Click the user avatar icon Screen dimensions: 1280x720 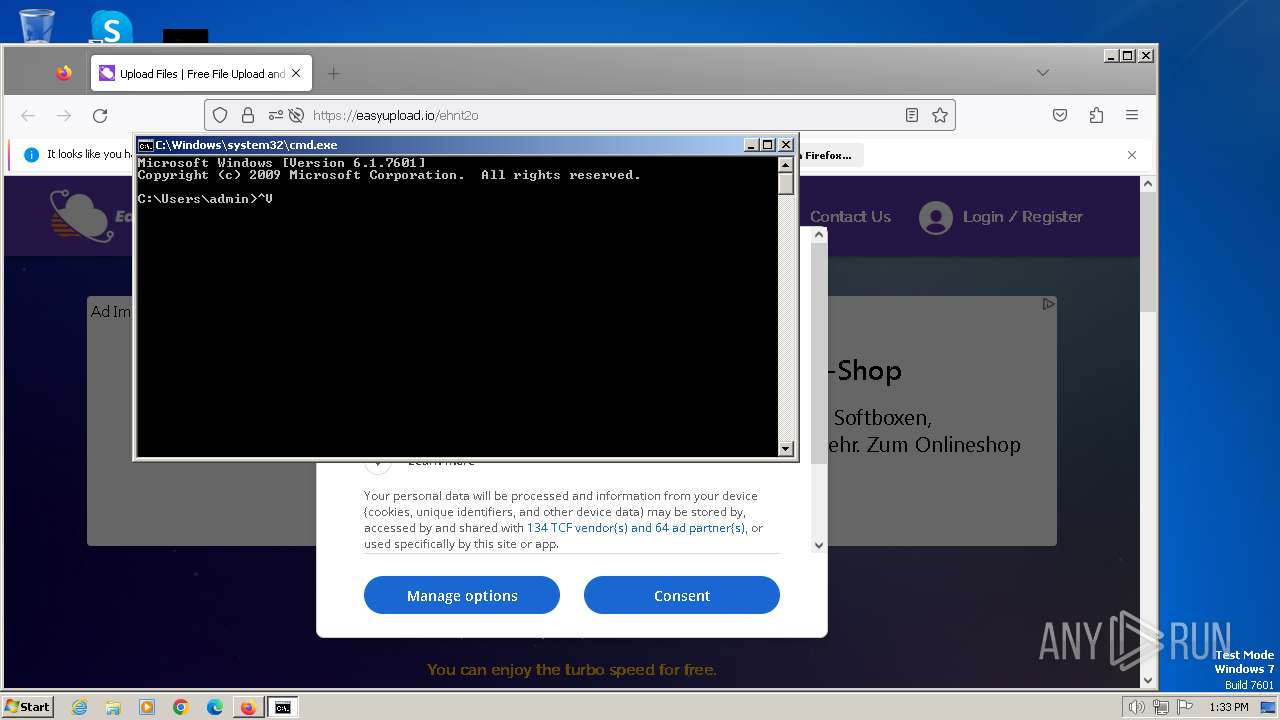pyautogui.click(x=936, y=218)
